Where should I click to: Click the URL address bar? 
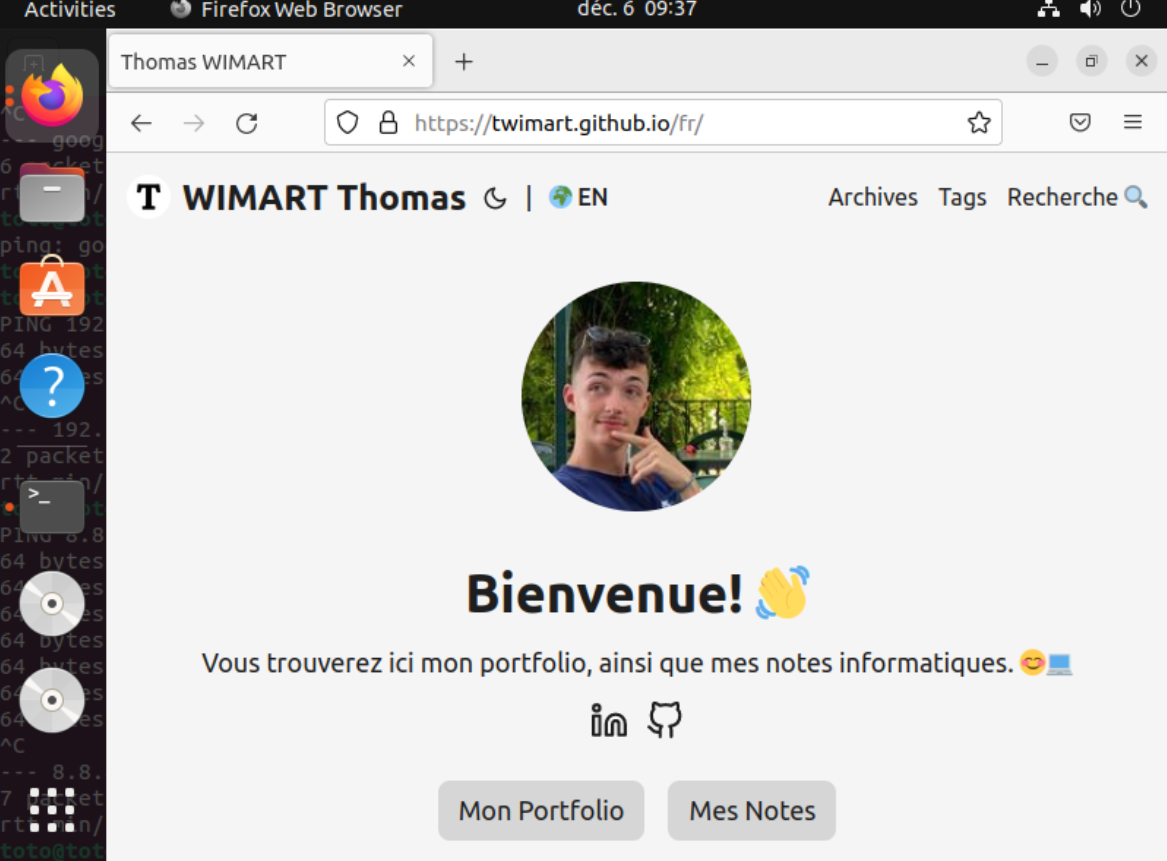pyautogui.click(x=662, y=122)
